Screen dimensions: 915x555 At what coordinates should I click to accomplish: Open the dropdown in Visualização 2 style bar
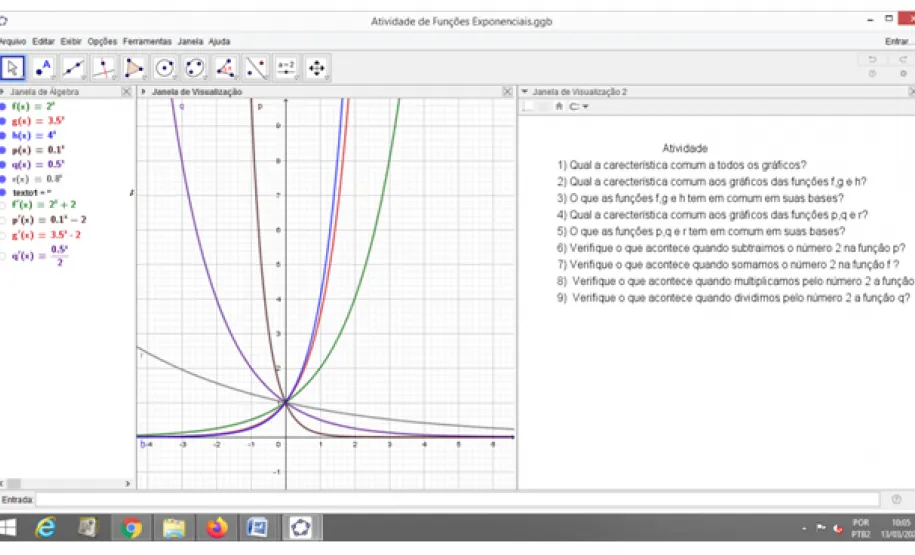pos(585,107)
